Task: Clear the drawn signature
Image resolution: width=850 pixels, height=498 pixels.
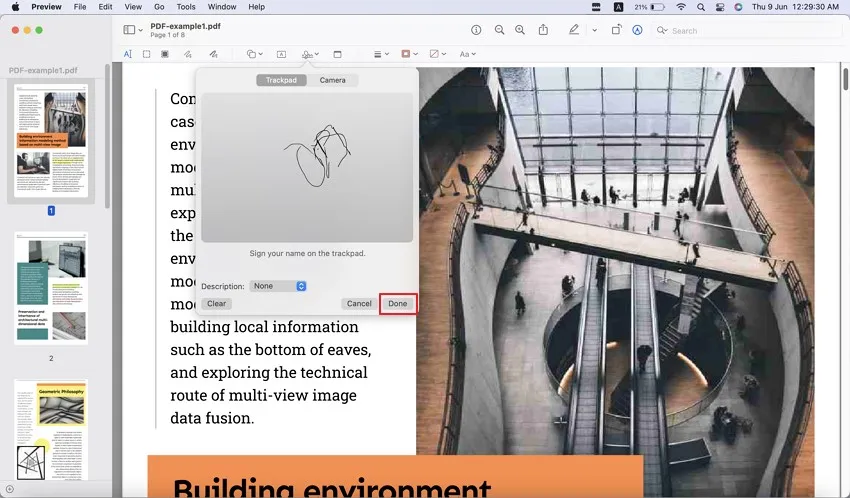Action: 216,304
